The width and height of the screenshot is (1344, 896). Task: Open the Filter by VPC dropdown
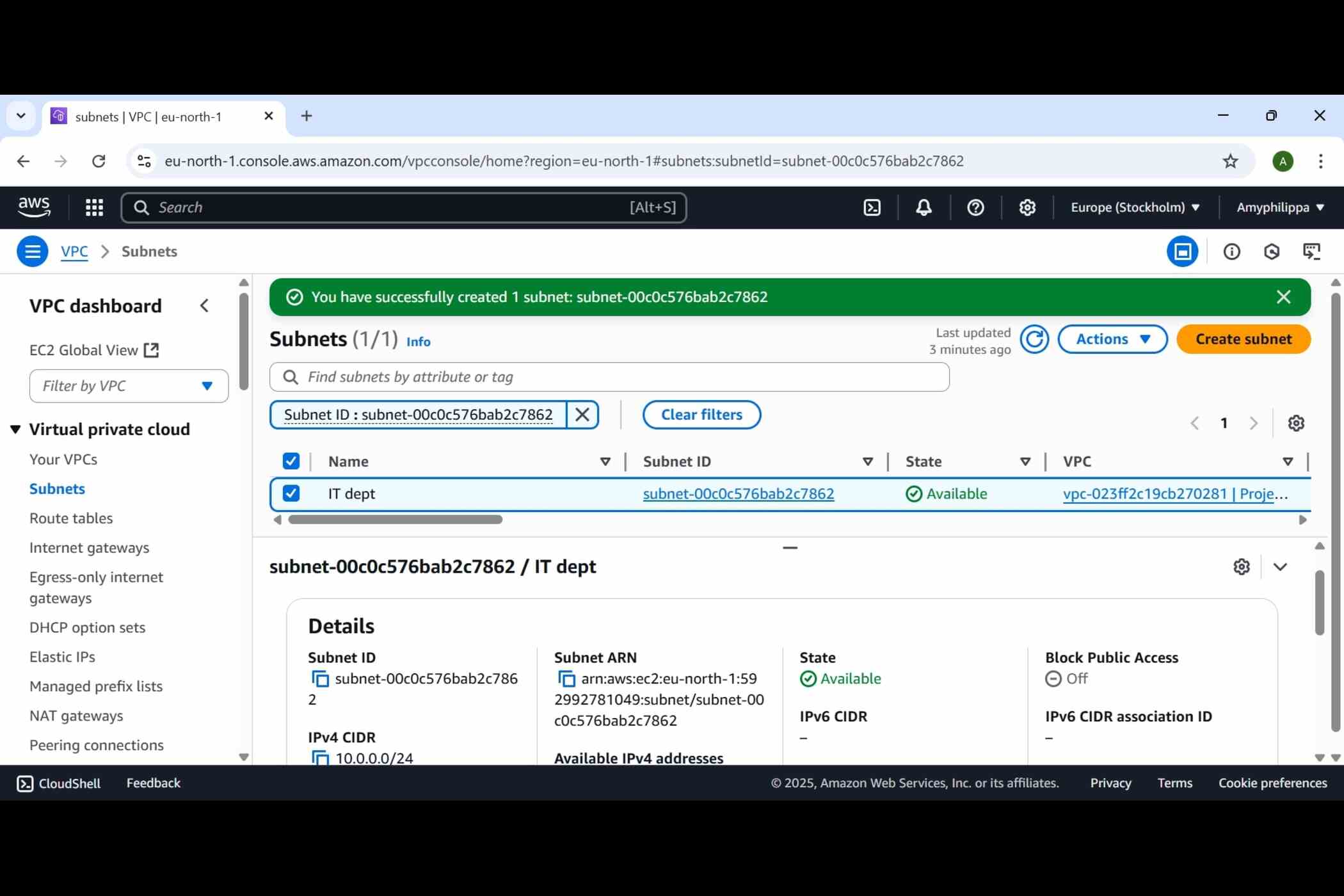click(x=129, y=386)
